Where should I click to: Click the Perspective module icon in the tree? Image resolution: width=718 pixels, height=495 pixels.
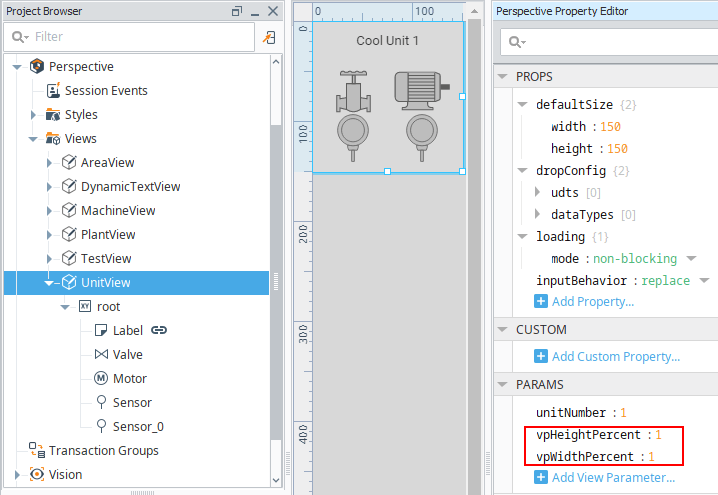coord(37,66)
